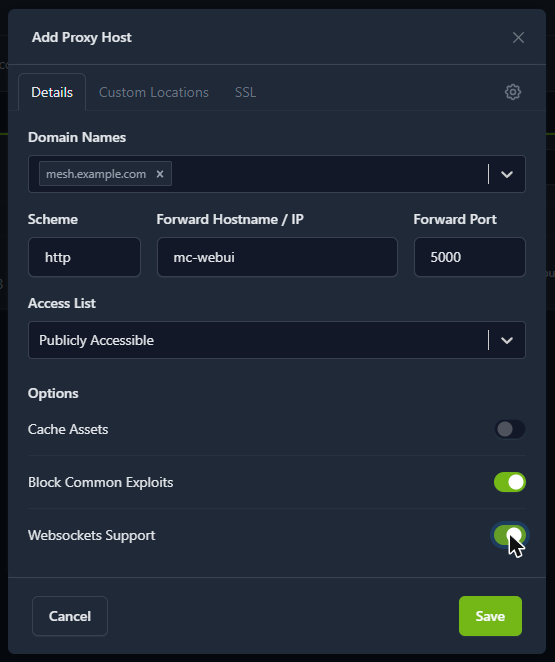The height and width of the screenshot is (662, 555).
Task: Click the Forward Port label
Action: pos(455,220)
